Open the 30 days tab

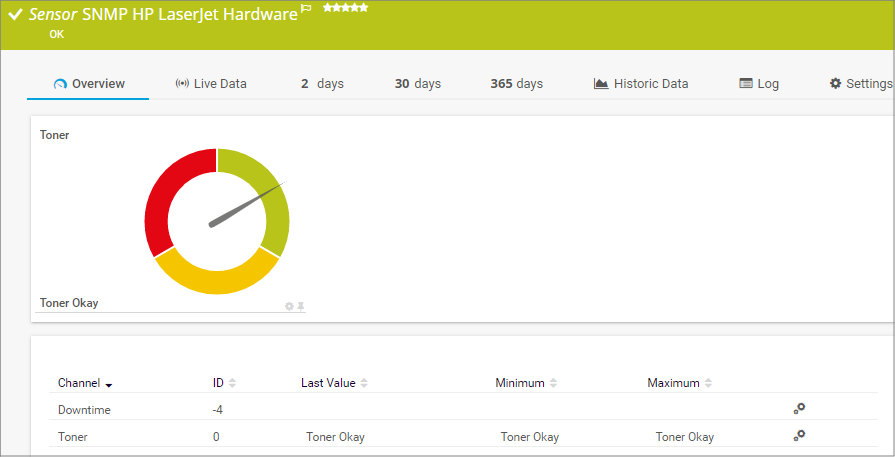(x=417, y=84)
